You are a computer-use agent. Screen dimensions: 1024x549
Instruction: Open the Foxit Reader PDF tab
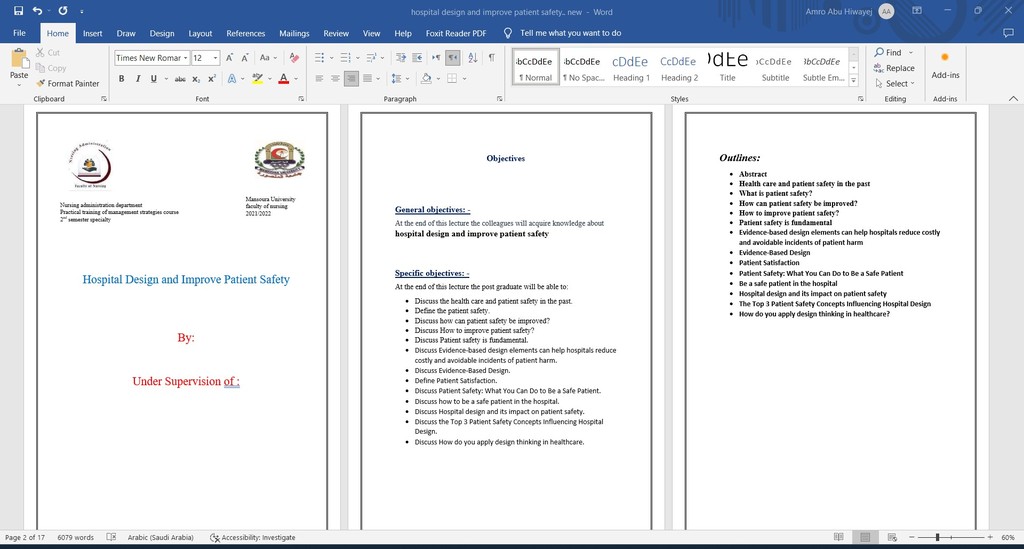click(456, 33)
